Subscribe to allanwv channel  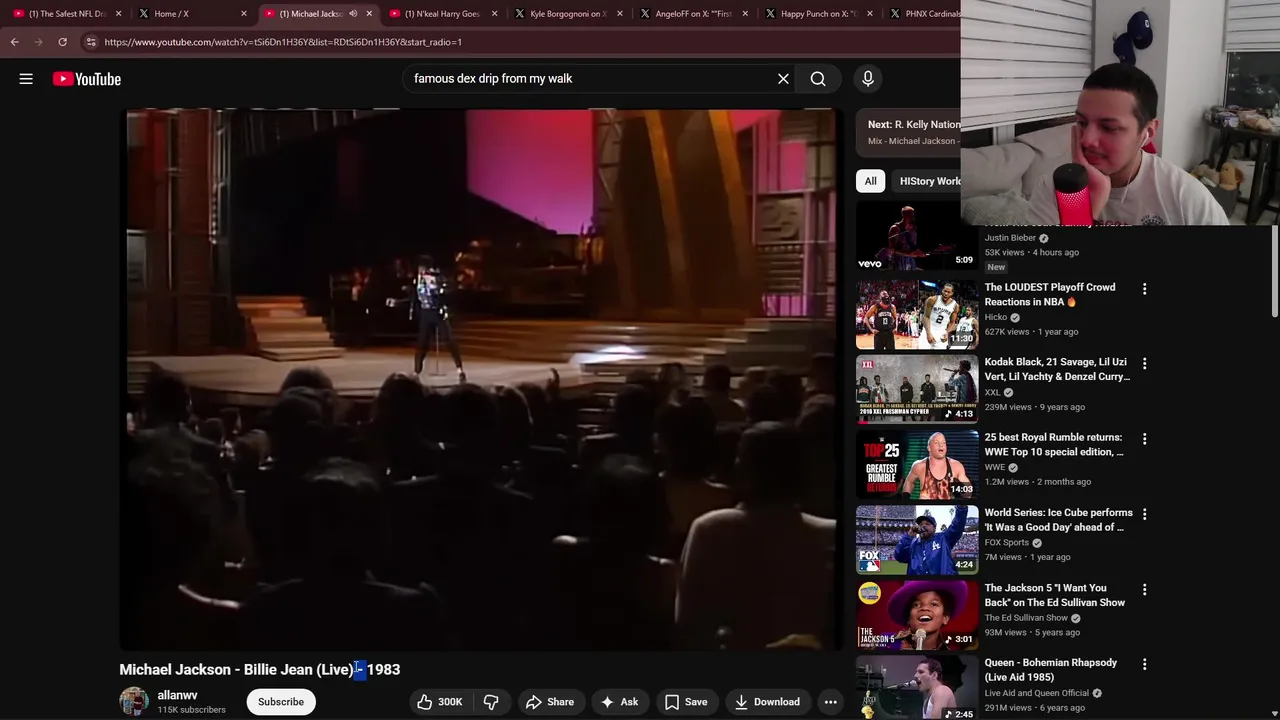pyautogui.click(x=281, y=702)
